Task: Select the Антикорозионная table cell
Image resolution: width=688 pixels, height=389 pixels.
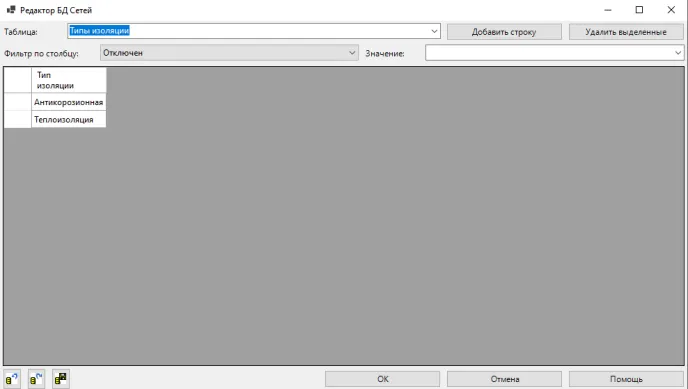Action: pyautogui.click(x=68, y=102)
